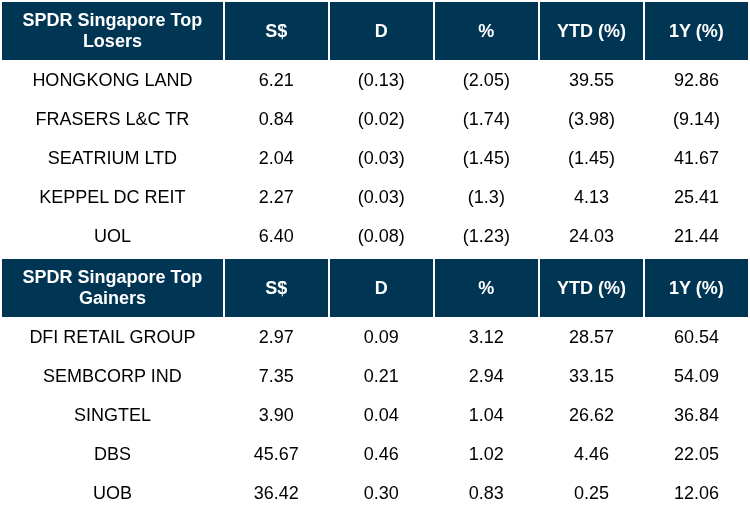750x514 pixels.
Task: Select UOB in the gainers table
Action: point(112,493)
